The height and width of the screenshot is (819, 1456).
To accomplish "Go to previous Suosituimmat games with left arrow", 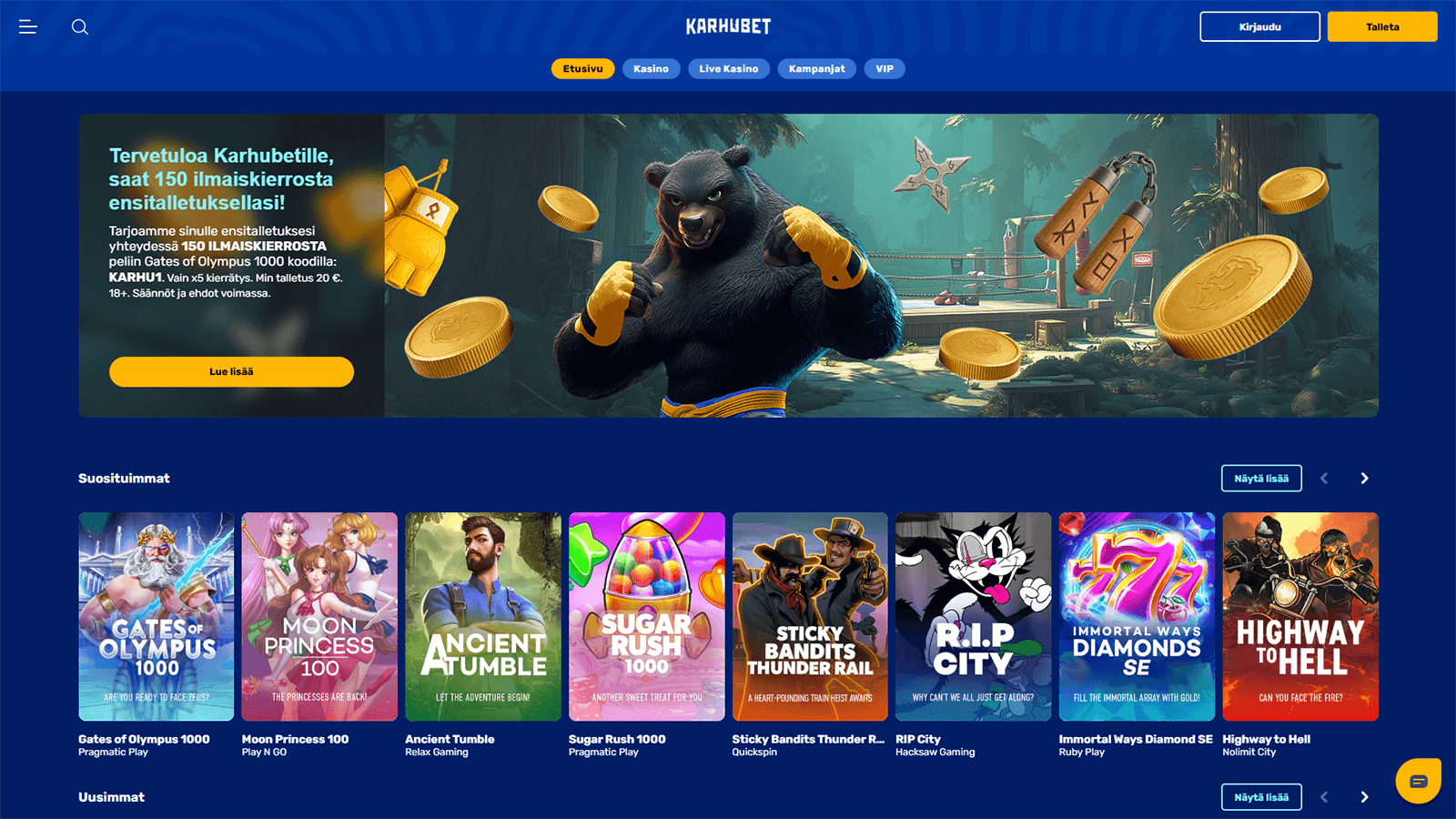I will [1324, 479].
